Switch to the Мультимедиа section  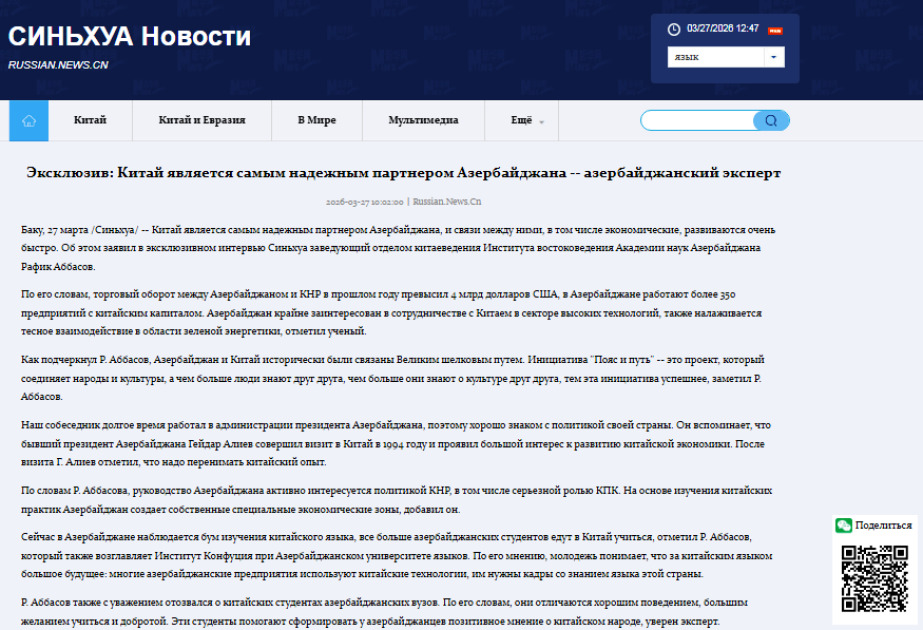423,120
